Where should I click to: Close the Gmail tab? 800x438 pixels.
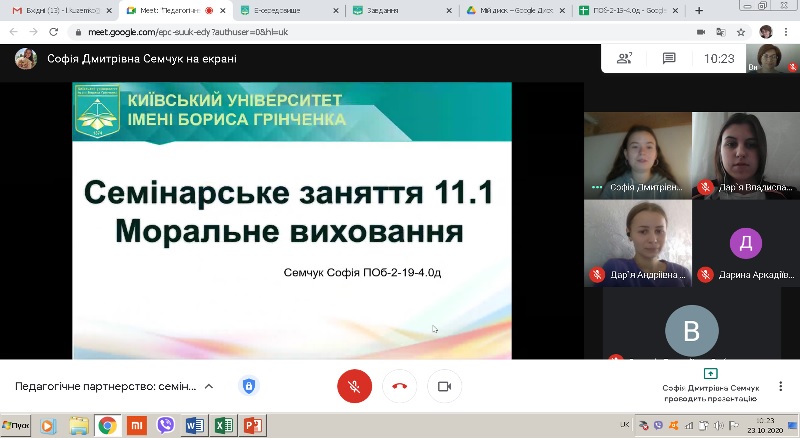pyautogui.click(x=109, y=10)
